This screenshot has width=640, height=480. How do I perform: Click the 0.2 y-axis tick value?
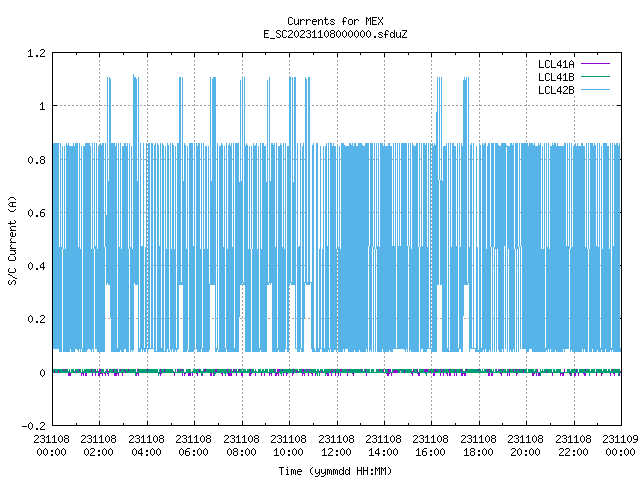point(36,320)
